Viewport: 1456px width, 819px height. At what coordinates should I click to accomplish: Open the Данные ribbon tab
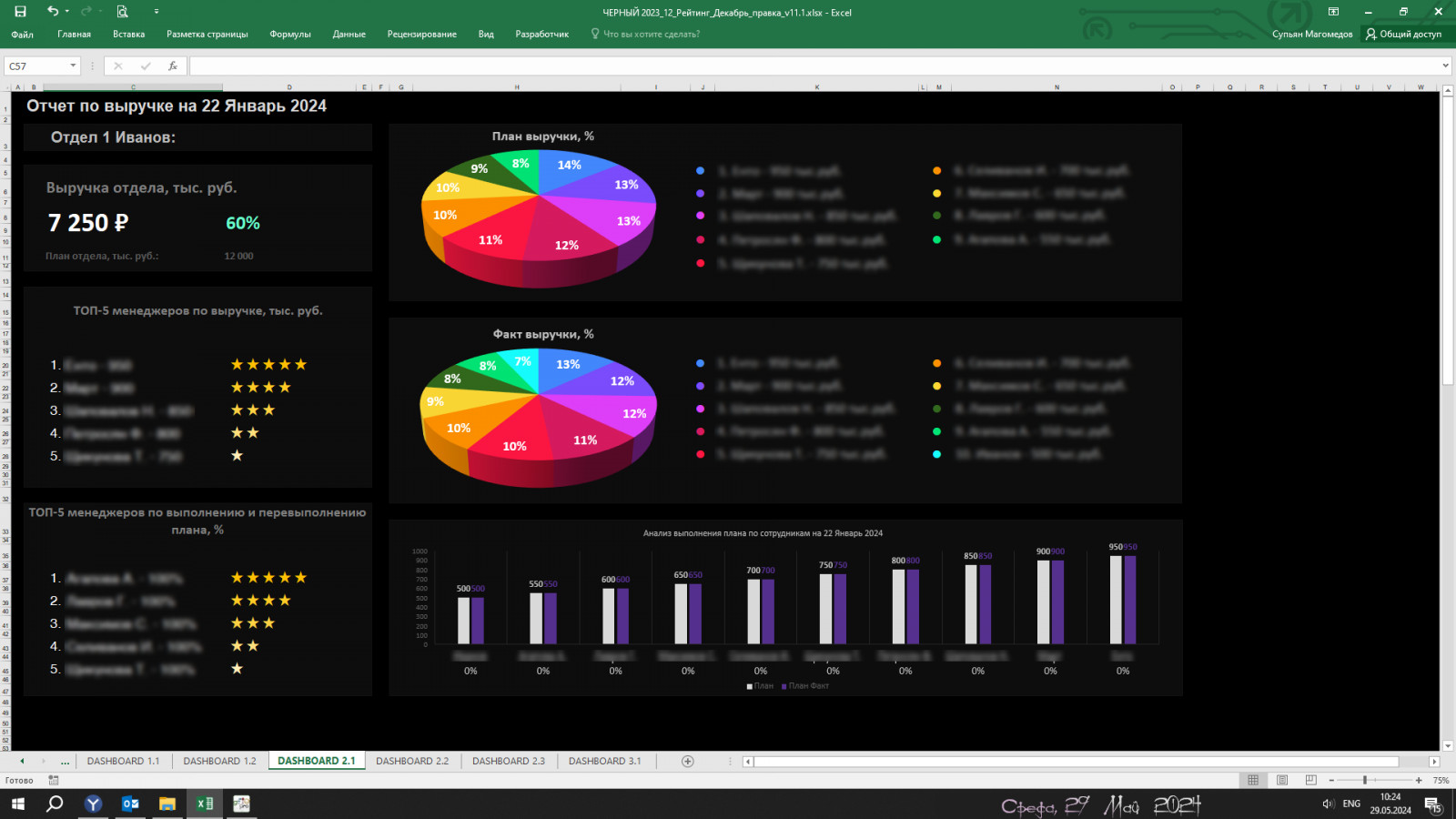349,35
